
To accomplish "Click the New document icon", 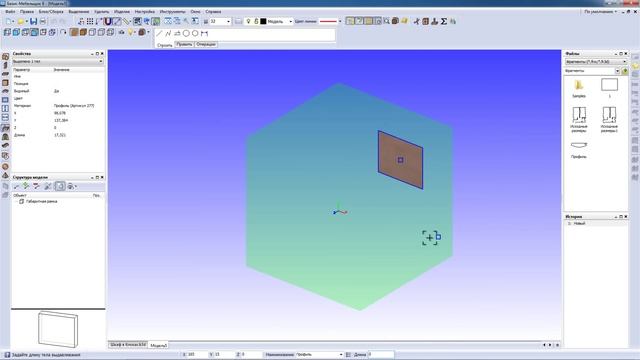I will (9, 21).
